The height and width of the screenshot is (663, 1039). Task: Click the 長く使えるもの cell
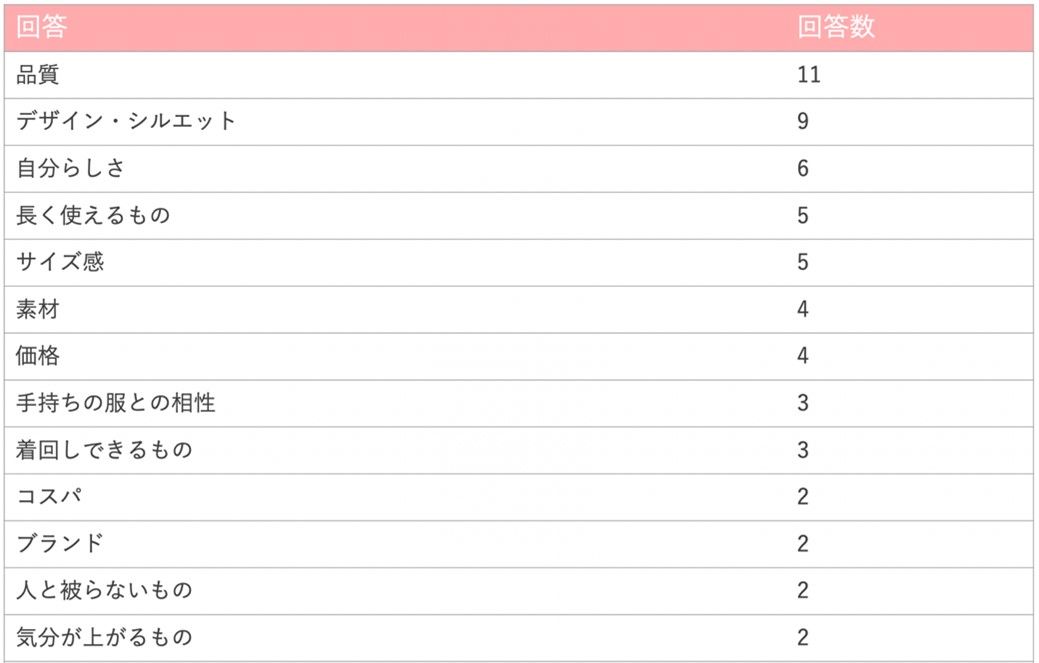(93, 216)
